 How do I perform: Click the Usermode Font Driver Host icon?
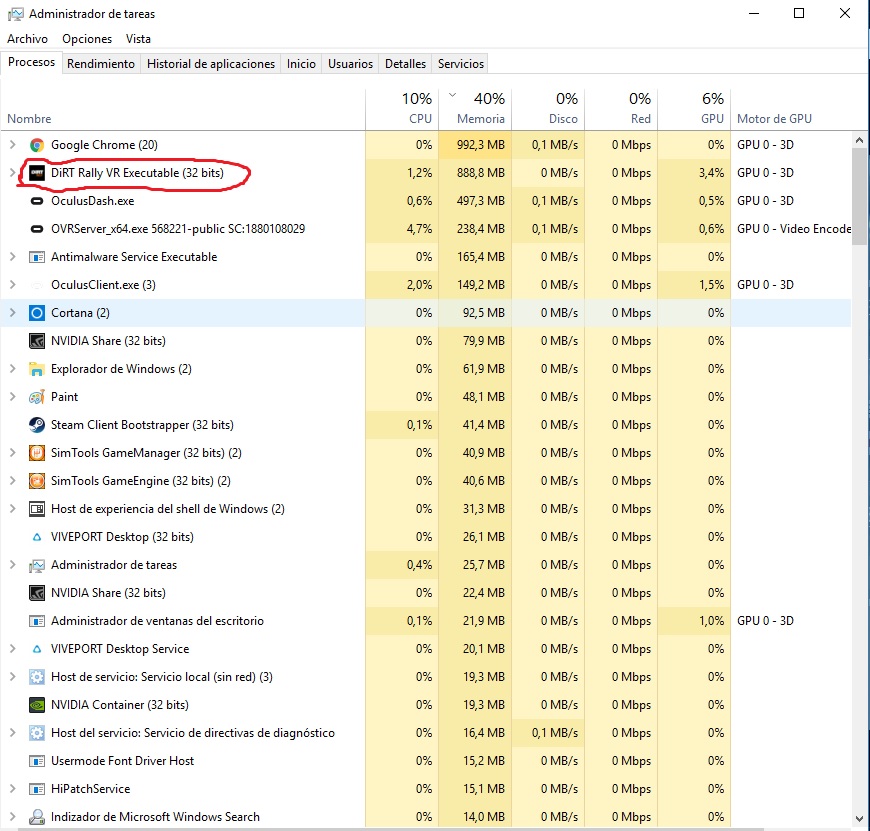pos(37,761)
